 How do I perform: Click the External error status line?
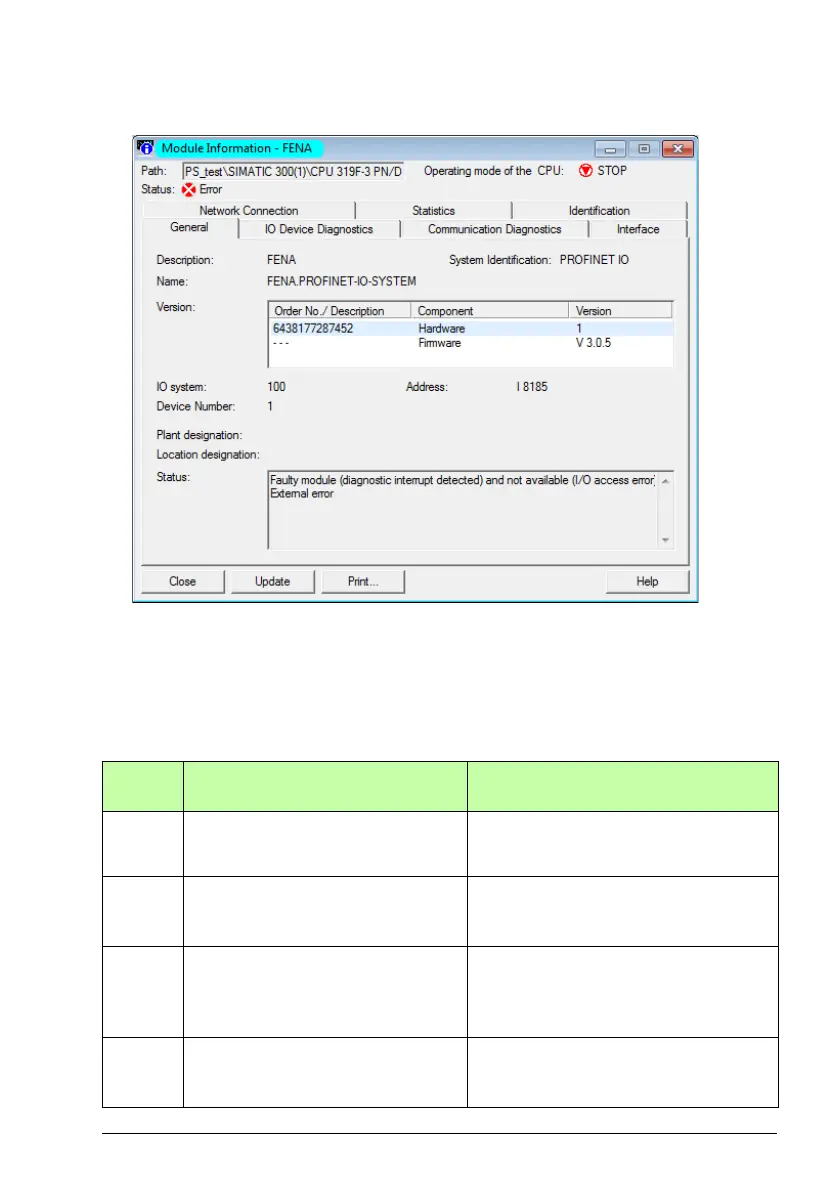[302, 494]
